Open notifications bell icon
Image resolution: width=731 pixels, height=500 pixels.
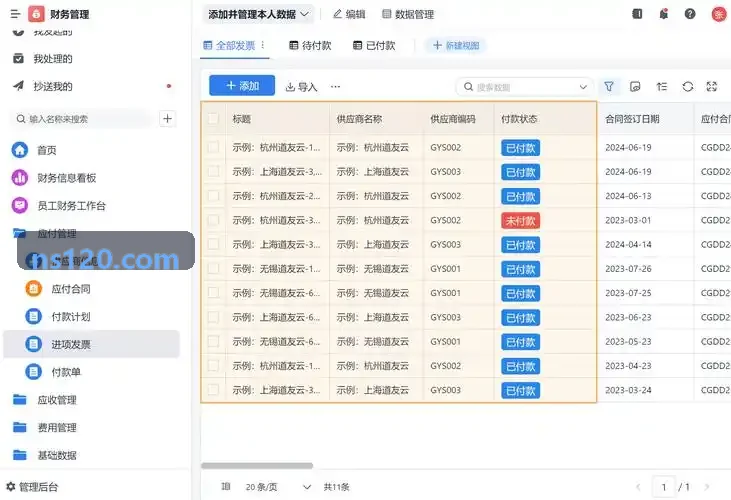[663, 14]
